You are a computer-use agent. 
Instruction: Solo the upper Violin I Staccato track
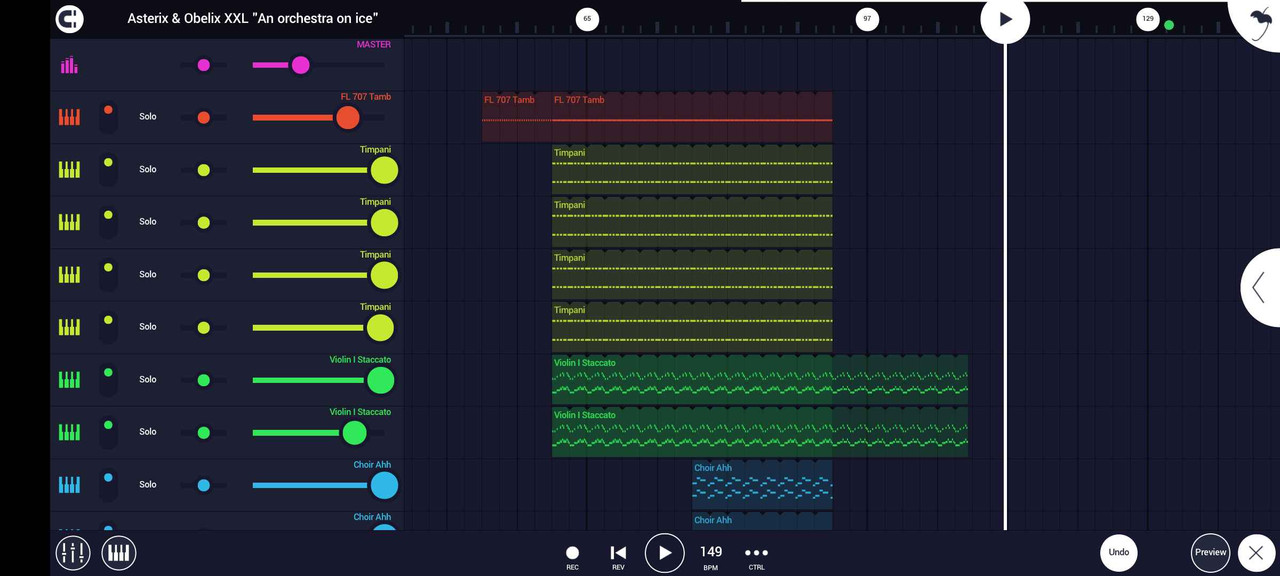tap(148, 379)
